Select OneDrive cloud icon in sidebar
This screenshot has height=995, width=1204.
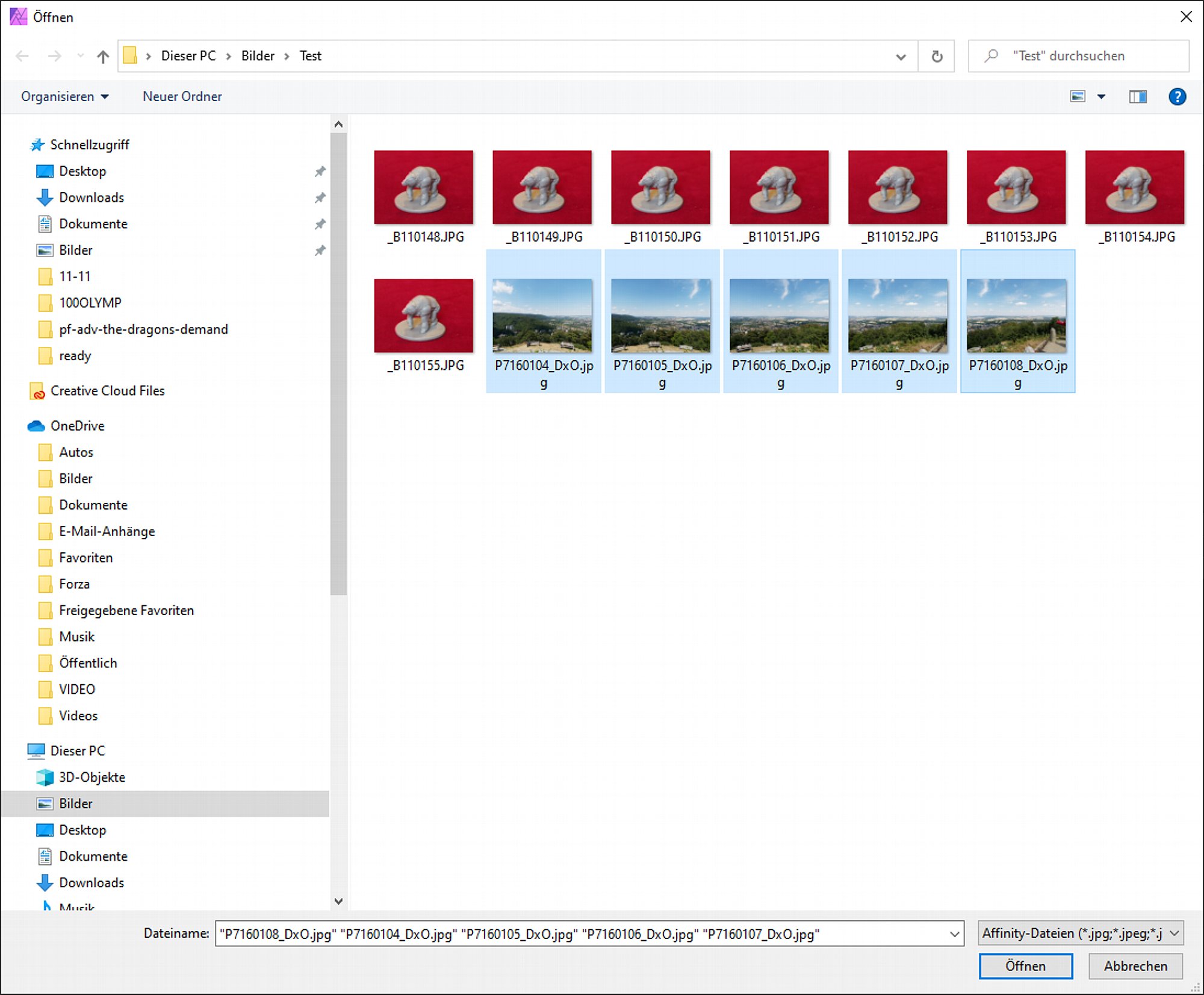tap(36, 426)
